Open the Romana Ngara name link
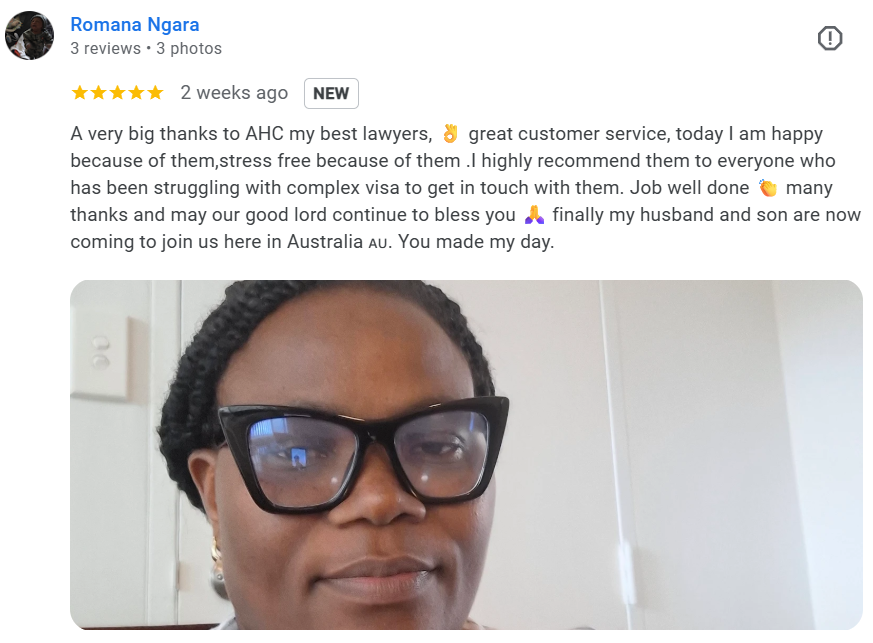Image resolution: width=873 pixels, height=643 pixels. point(135,24)
